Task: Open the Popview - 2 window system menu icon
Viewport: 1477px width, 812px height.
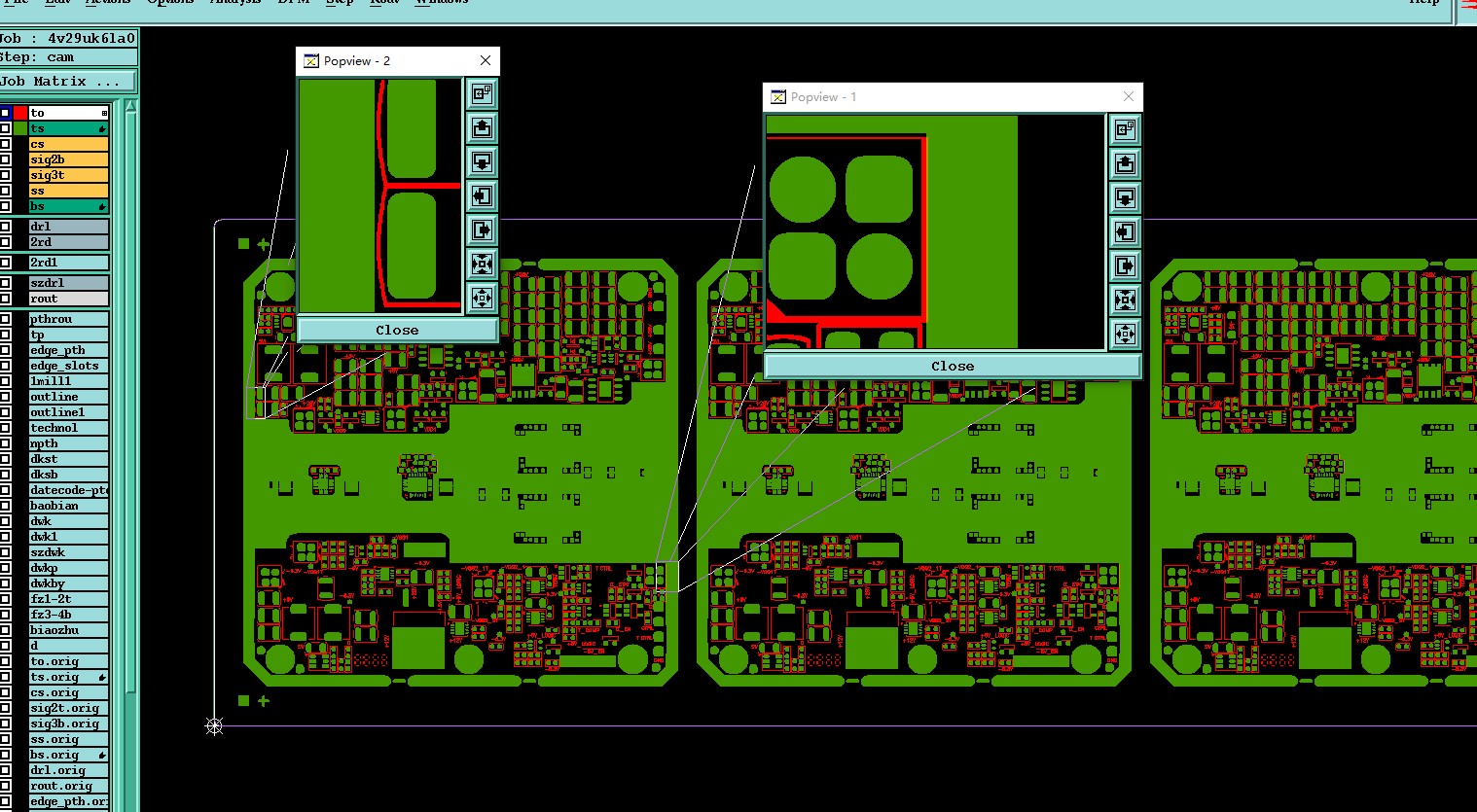Action: click(311, 61)
